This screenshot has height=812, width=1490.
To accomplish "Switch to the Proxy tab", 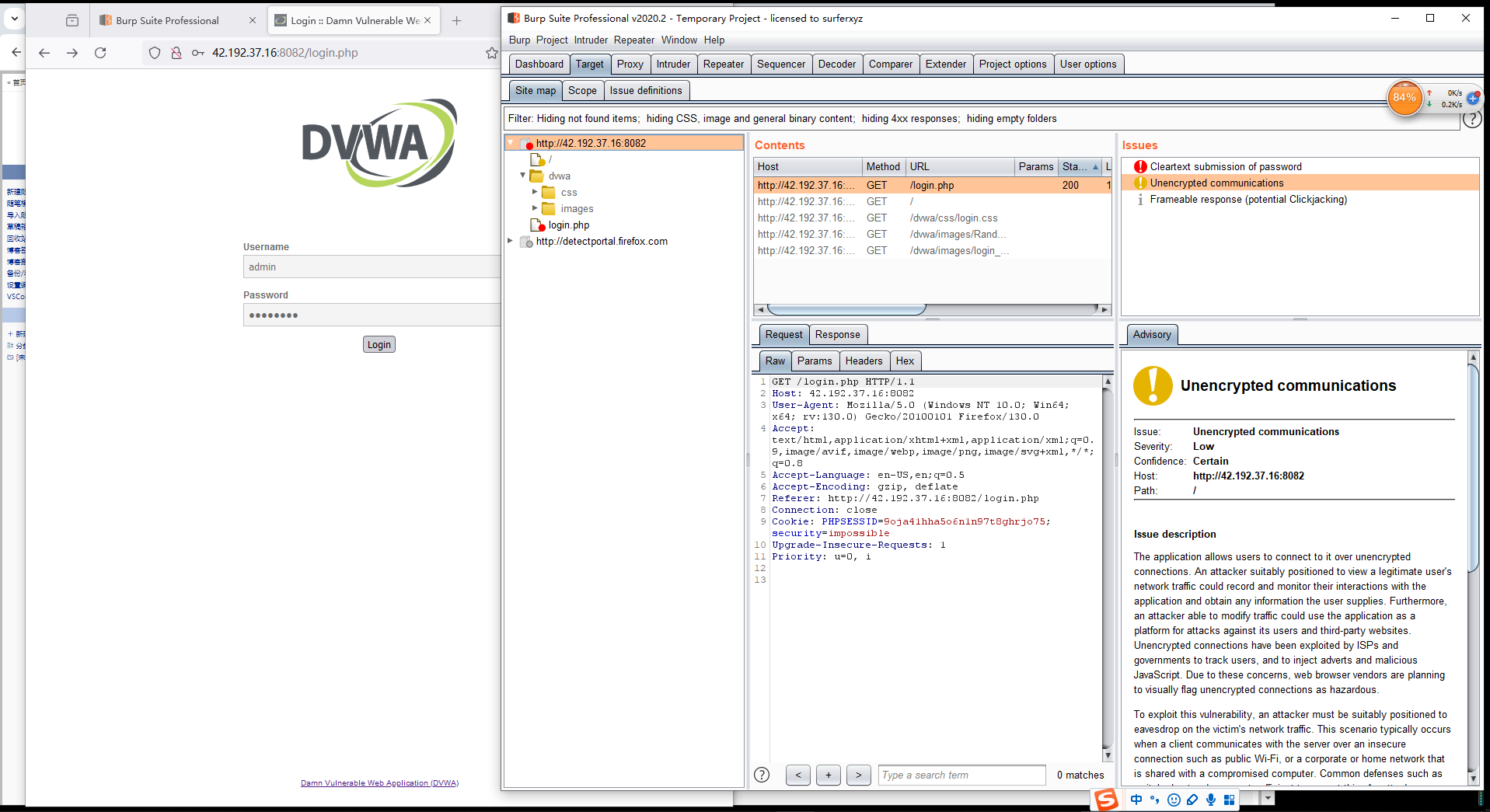I will (x=630, y=64).
